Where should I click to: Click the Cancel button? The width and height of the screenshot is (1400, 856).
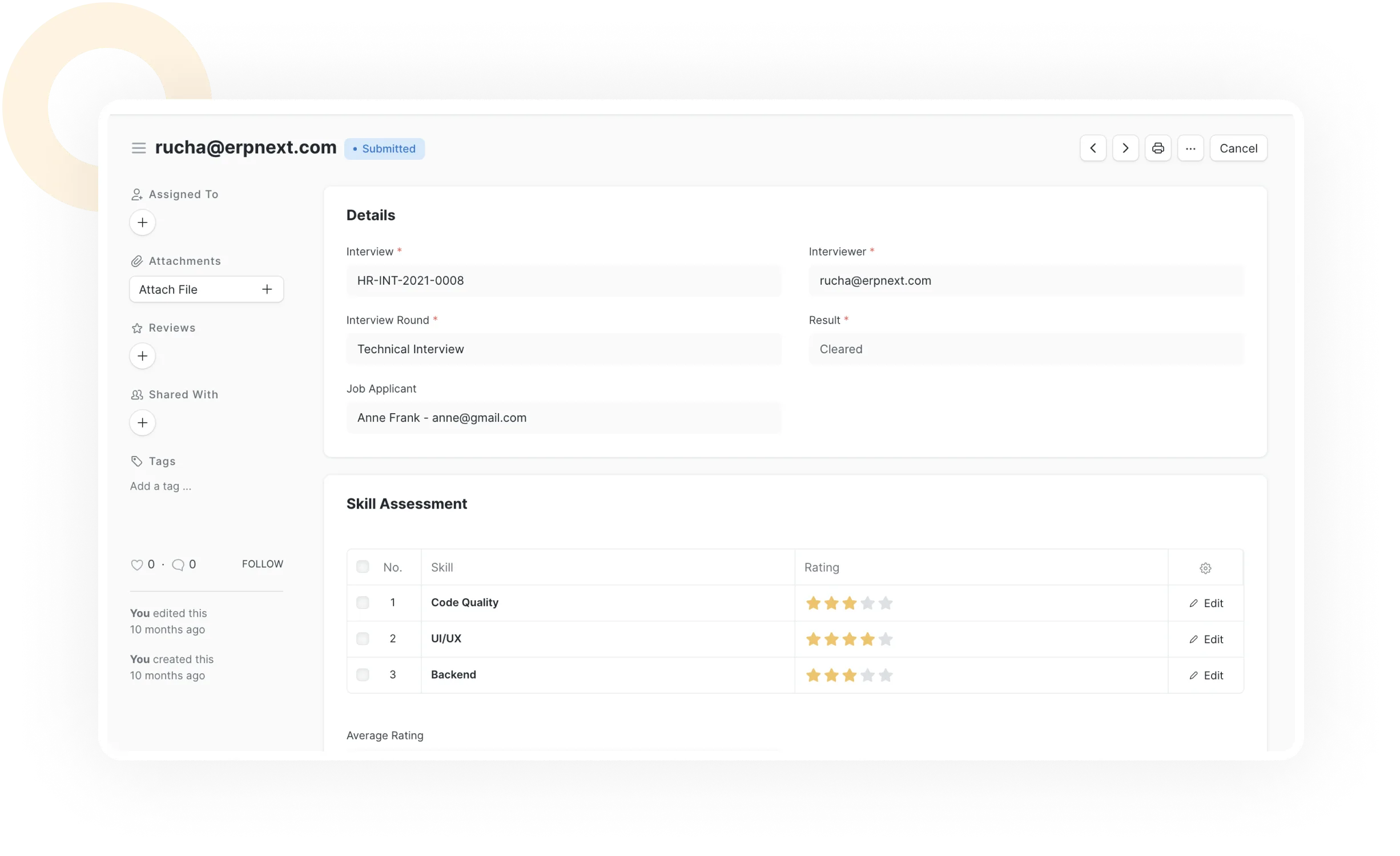tap(1238, 148)
